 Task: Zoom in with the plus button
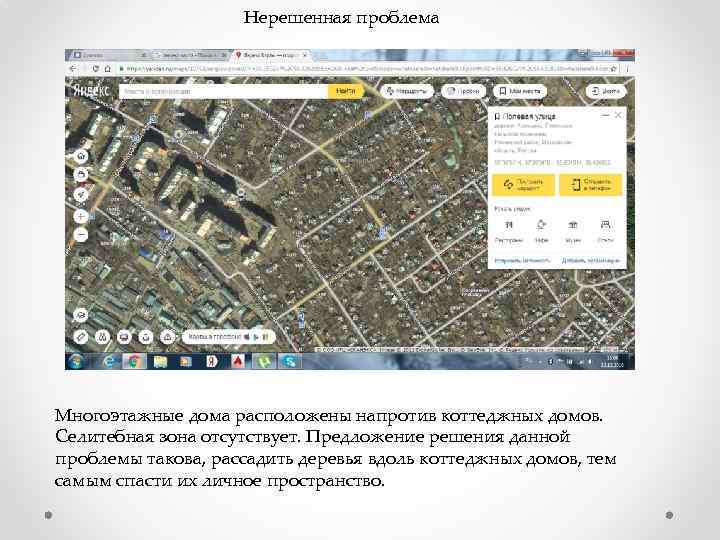(81, 216)
